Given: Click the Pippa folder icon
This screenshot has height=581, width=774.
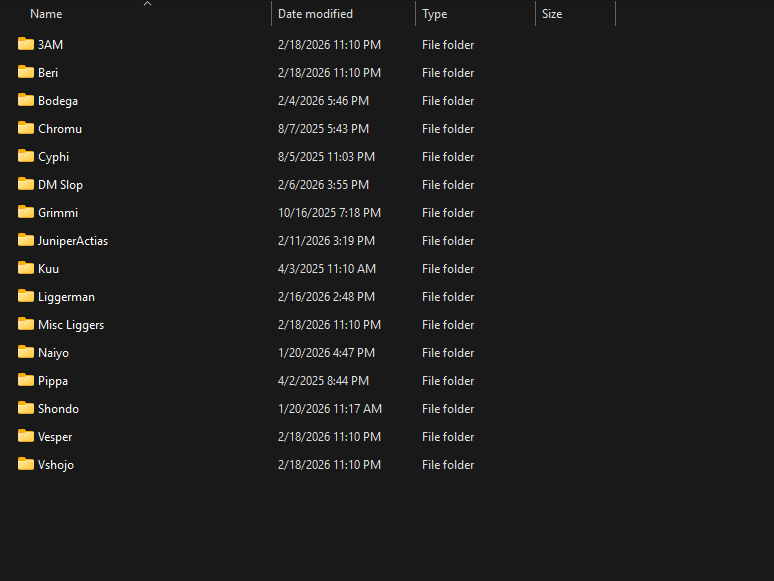Looking at the screenshot, I should click(26, 380).
